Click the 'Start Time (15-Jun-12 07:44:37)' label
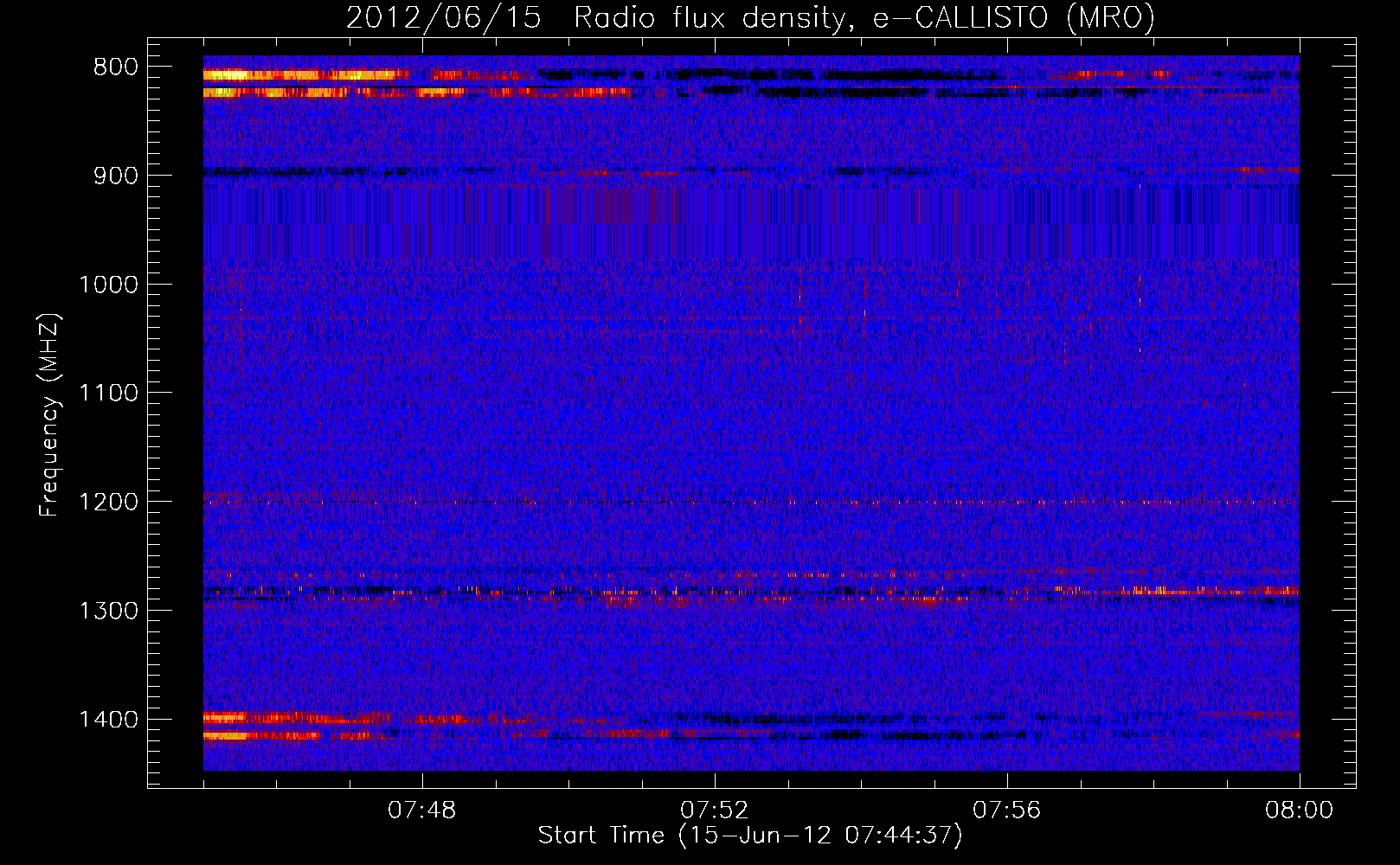 pos(750,836)
